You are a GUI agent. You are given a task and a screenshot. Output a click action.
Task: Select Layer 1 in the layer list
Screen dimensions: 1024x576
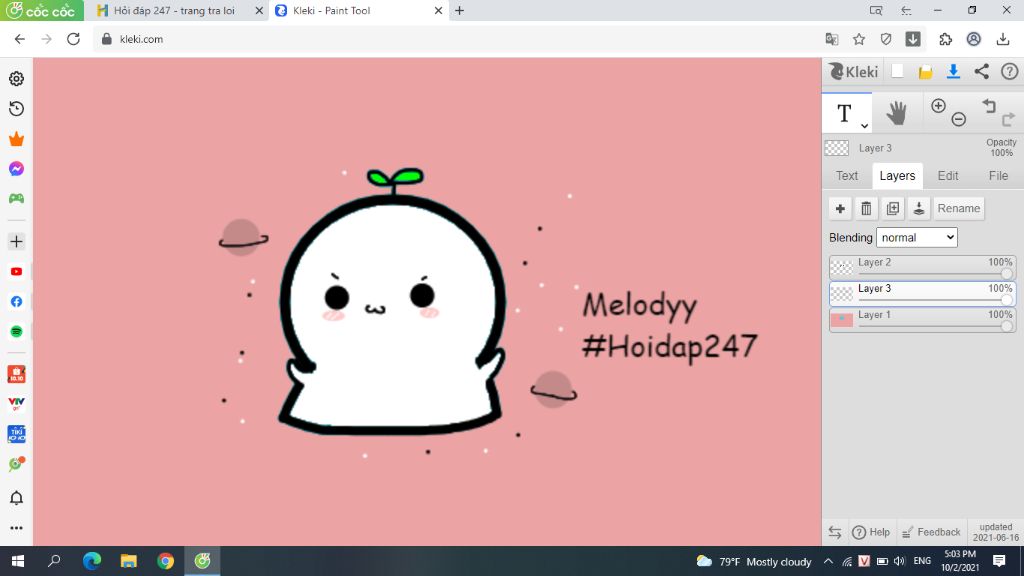point(922,320)
